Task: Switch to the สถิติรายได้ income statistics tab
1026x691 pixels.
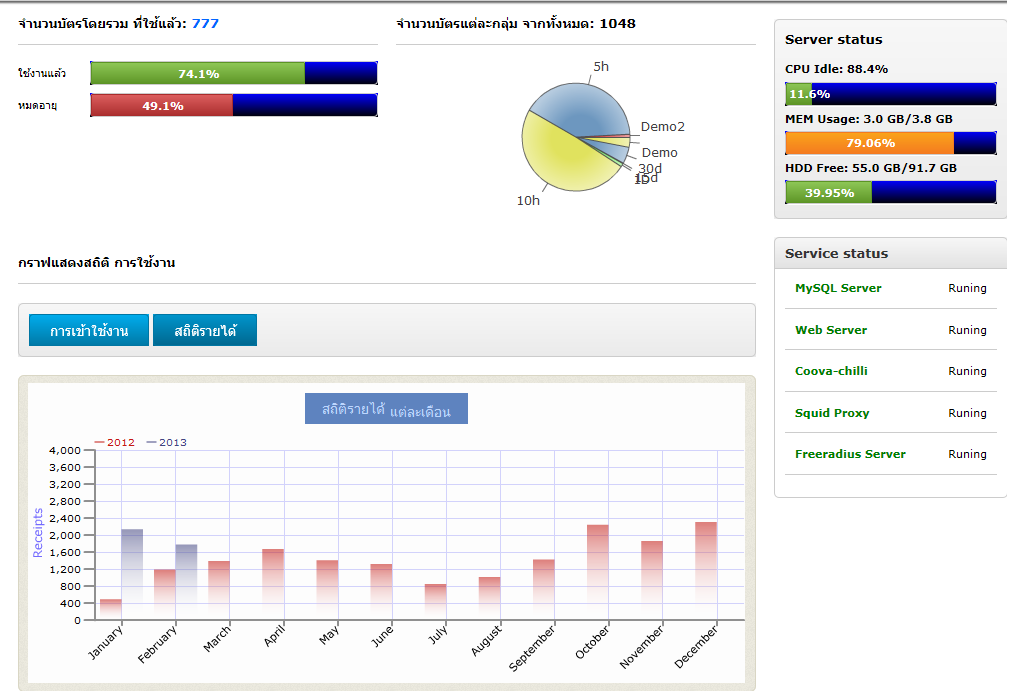Action: 205,330
